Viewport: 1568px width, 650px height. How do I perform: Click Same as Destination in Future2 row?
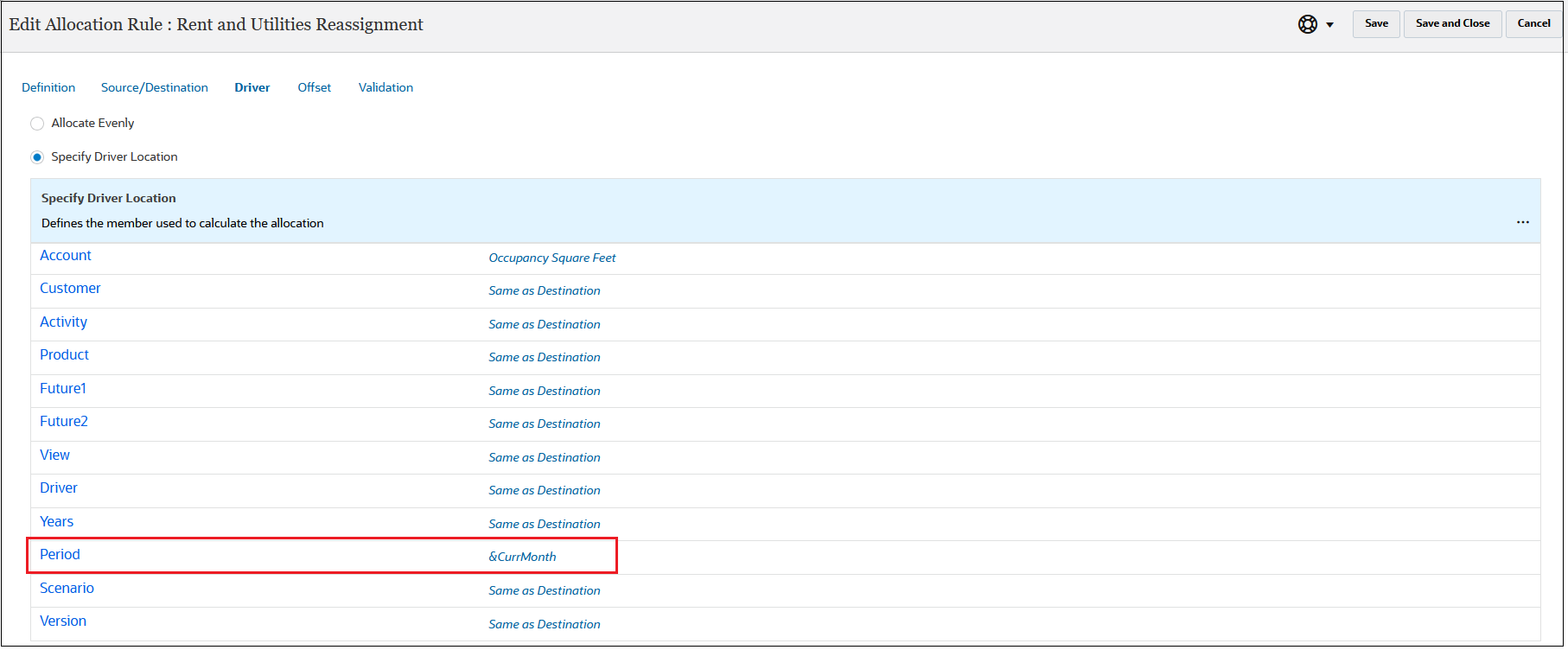(545, 424)
